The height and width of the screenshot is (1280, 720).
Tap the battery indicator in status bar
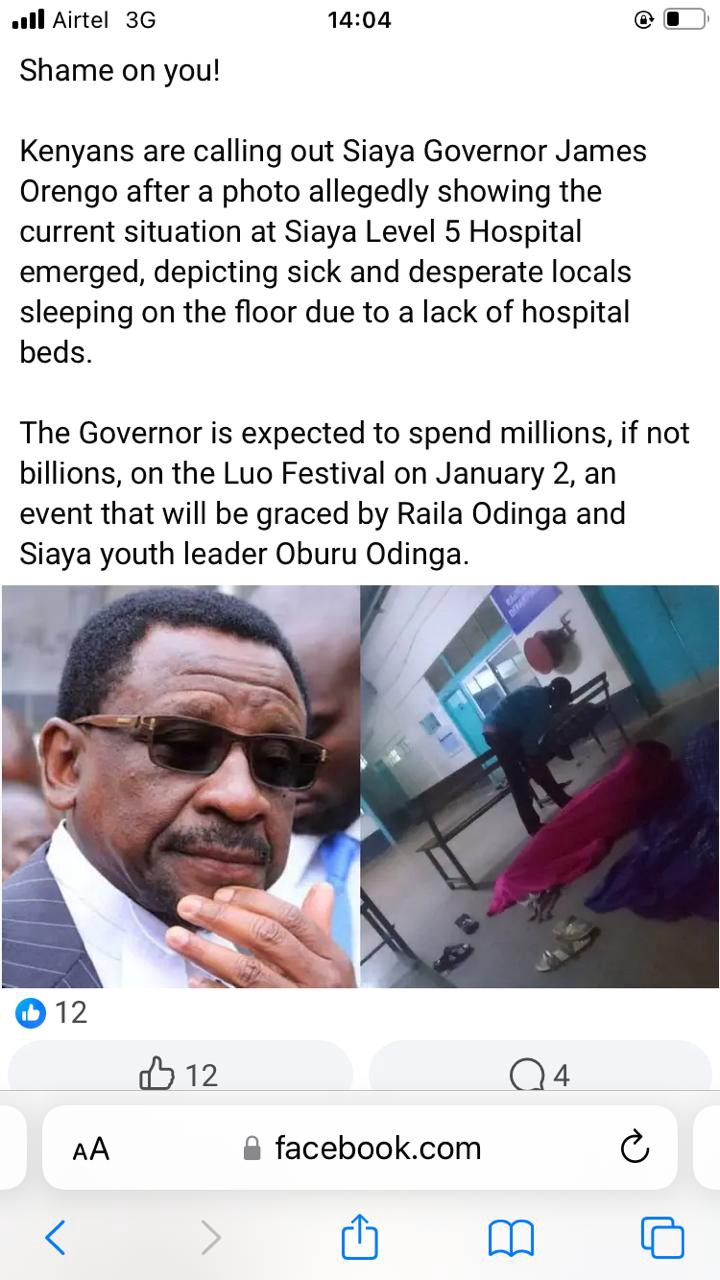[x=686, y=19]
